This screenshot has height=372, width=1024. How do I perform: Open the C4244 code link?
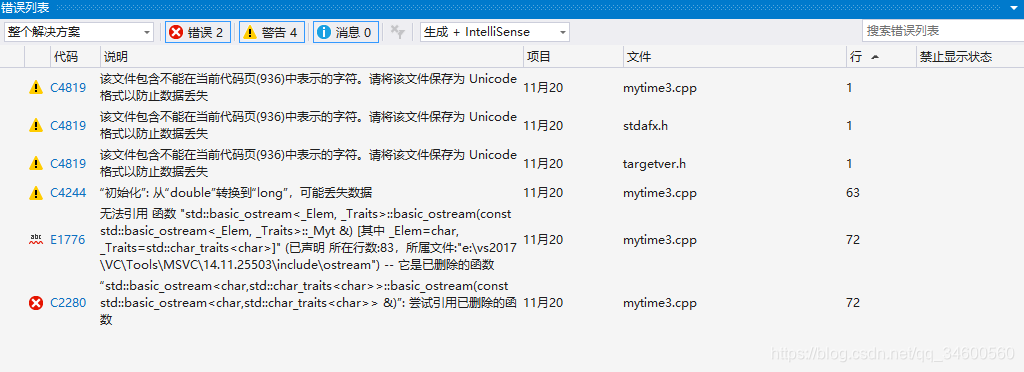pyautogui.click(x=68, y=193)
